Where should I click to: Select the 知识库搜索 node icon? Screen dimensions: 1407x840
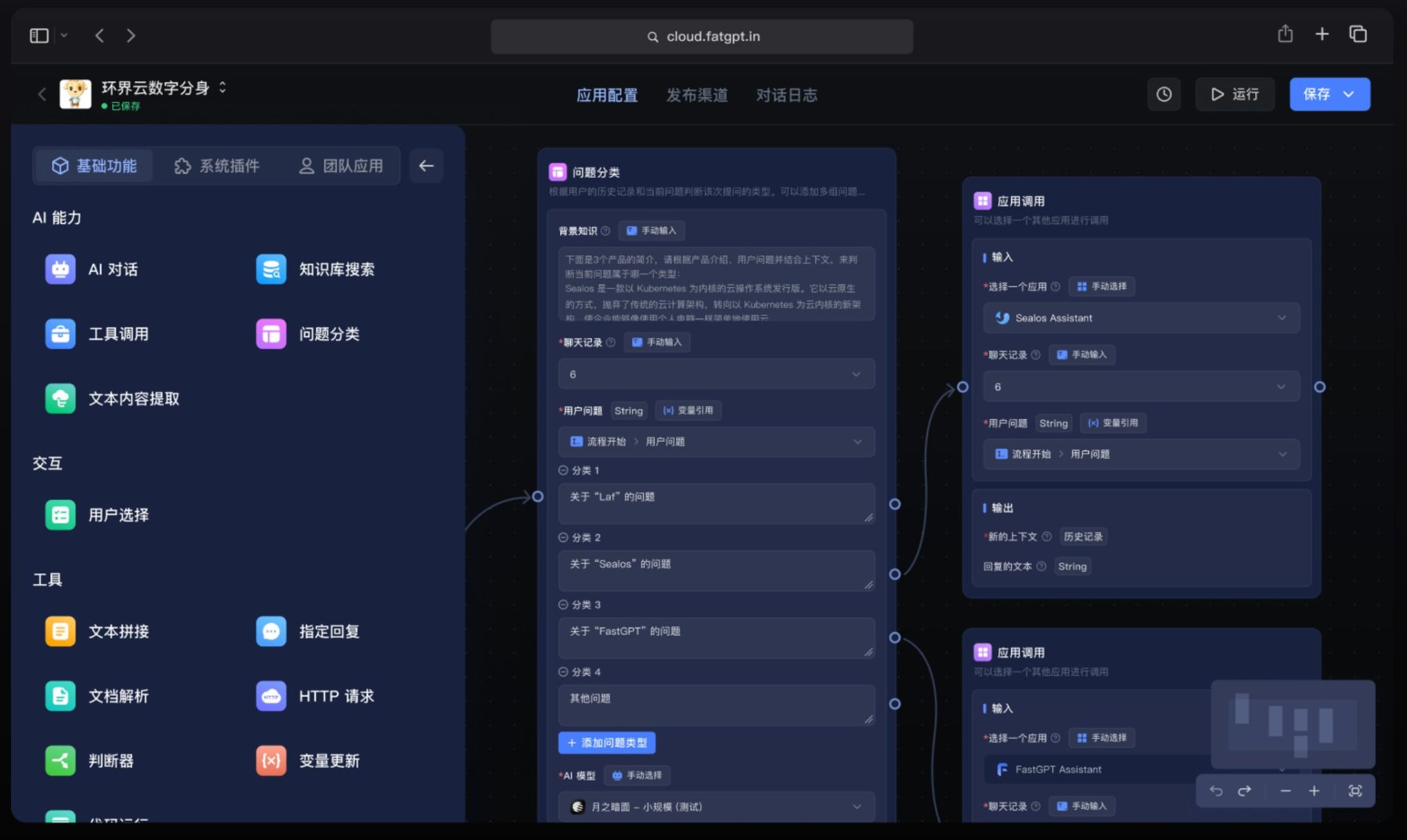[x=271, y=269]
